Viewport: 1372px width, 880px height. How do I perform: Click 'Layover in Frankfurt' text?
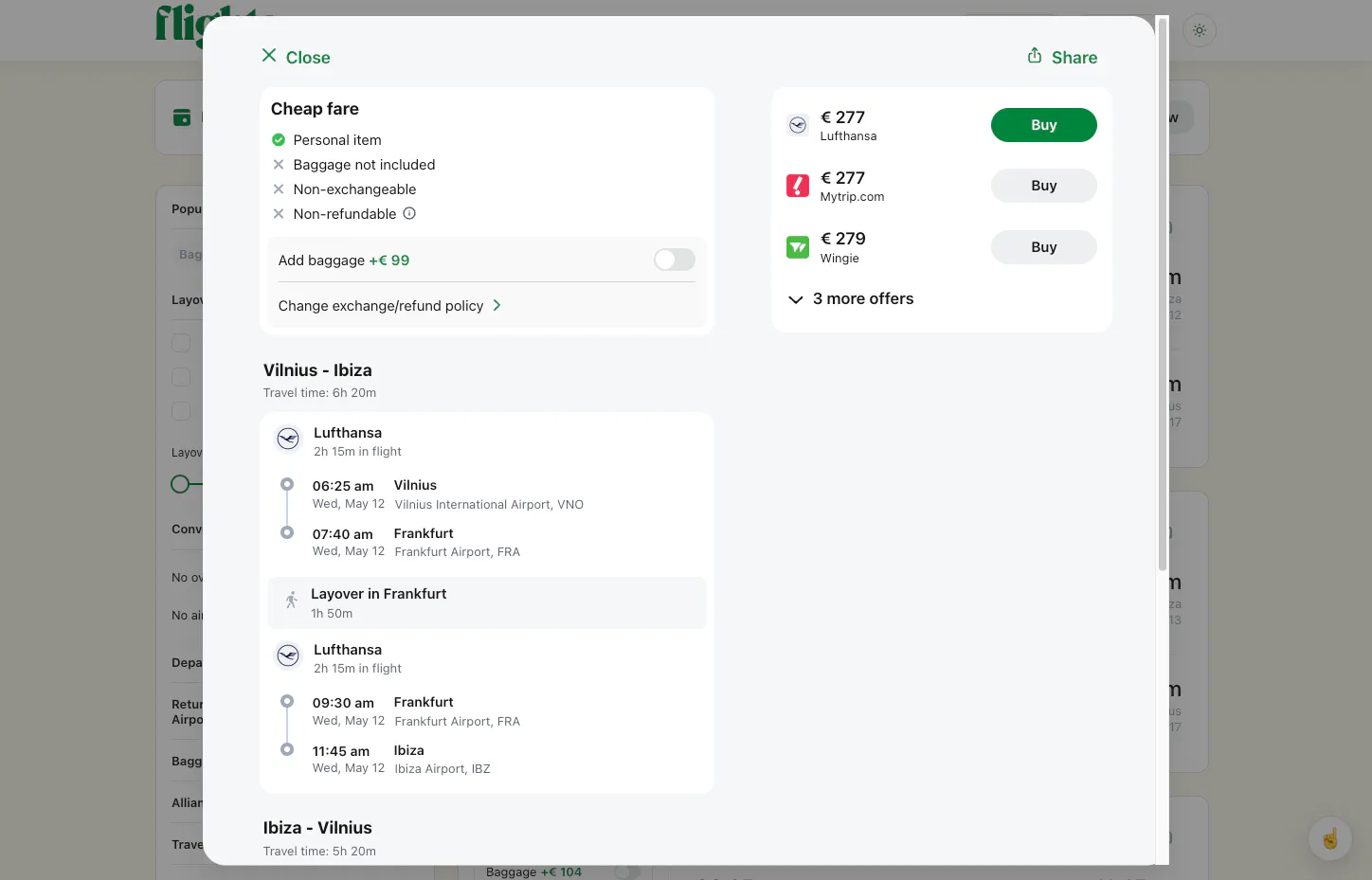(378, 594)
